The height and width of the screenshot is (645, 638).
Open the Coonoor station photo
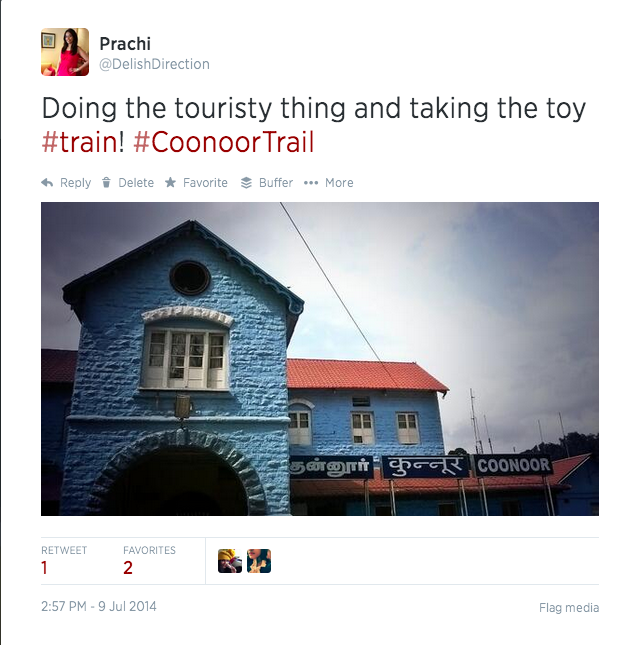tap(320, 359)
